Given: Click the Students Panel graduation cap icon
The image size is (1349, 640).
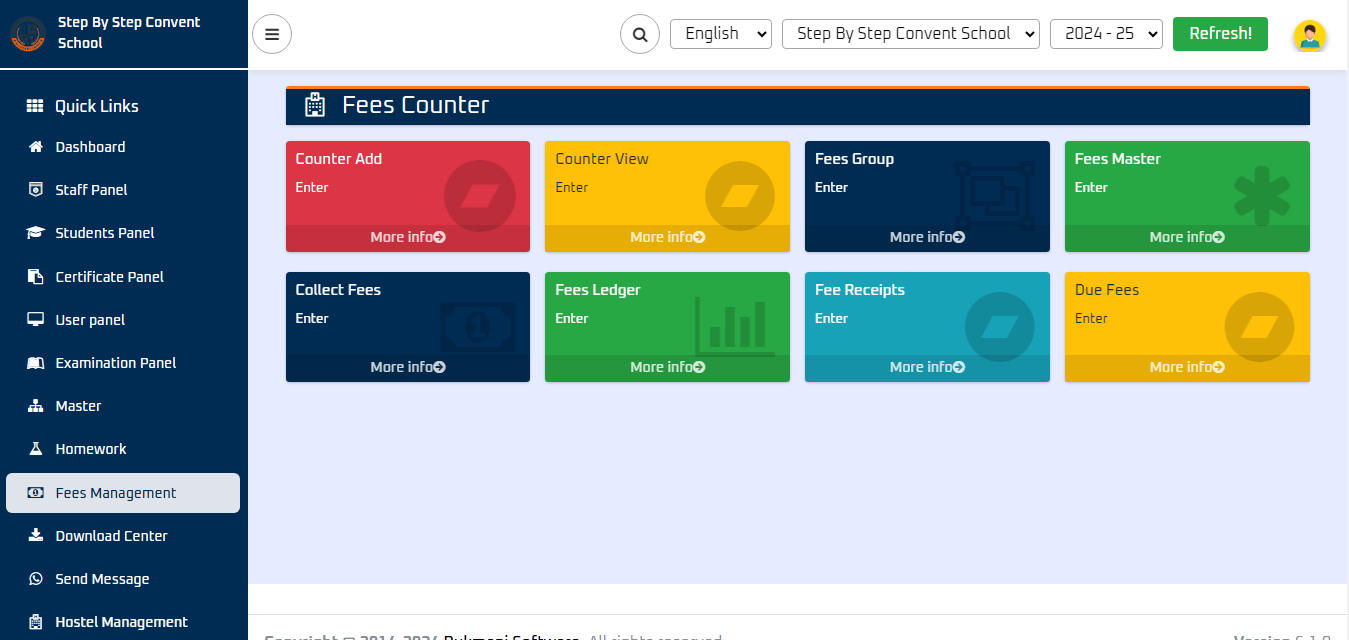Looking at the screenshot, I should pos(36,233).
